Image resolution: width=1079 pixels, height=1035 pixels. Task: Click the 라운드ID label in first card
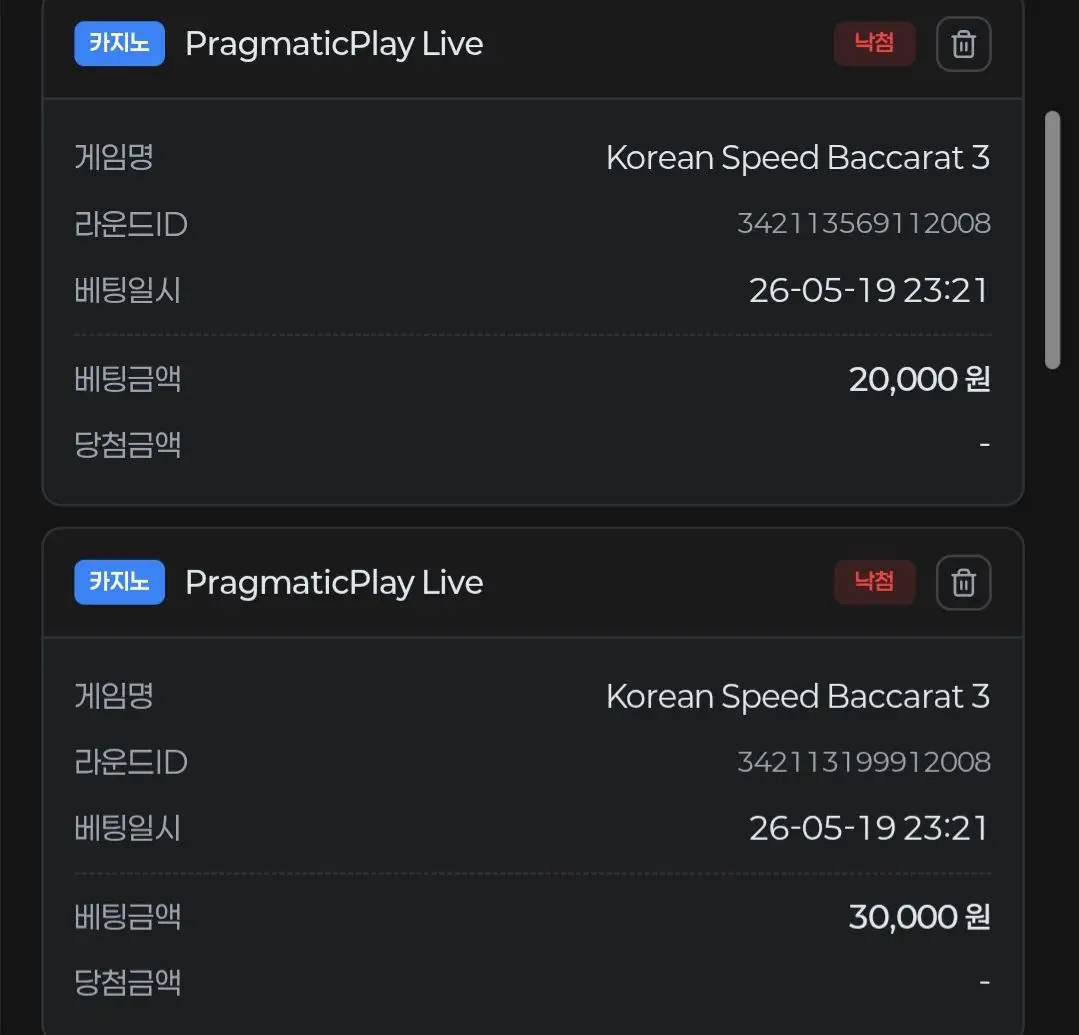click(131, 224)
